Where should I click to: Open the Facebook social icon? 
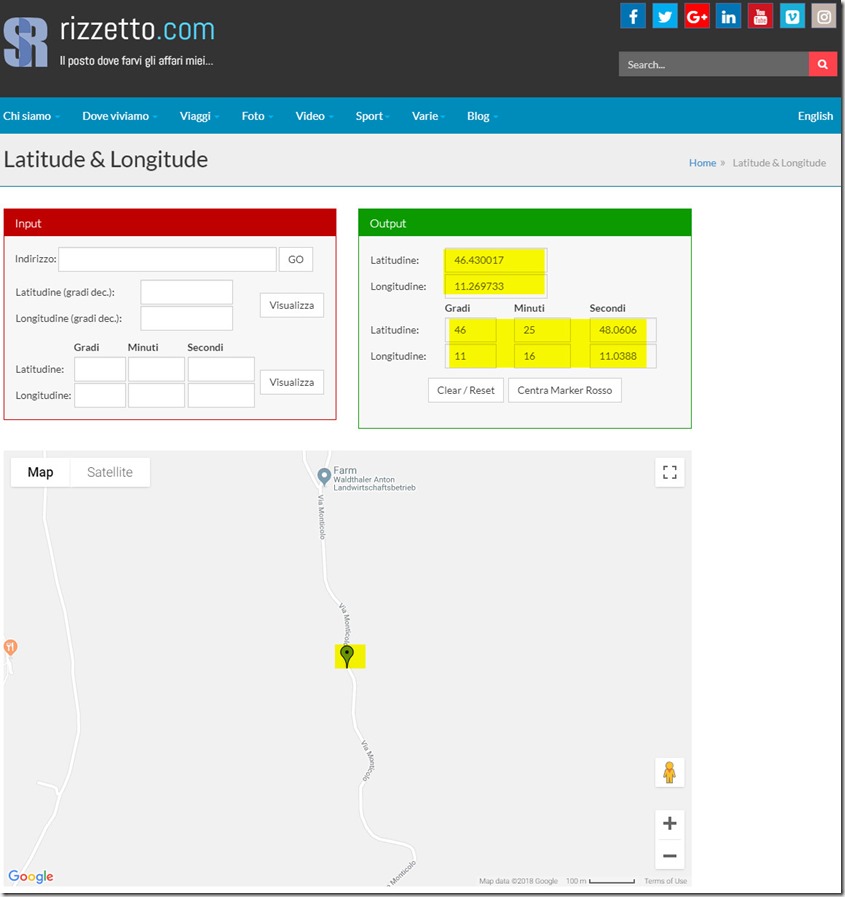pyautogui.click(x=633, y=16)
